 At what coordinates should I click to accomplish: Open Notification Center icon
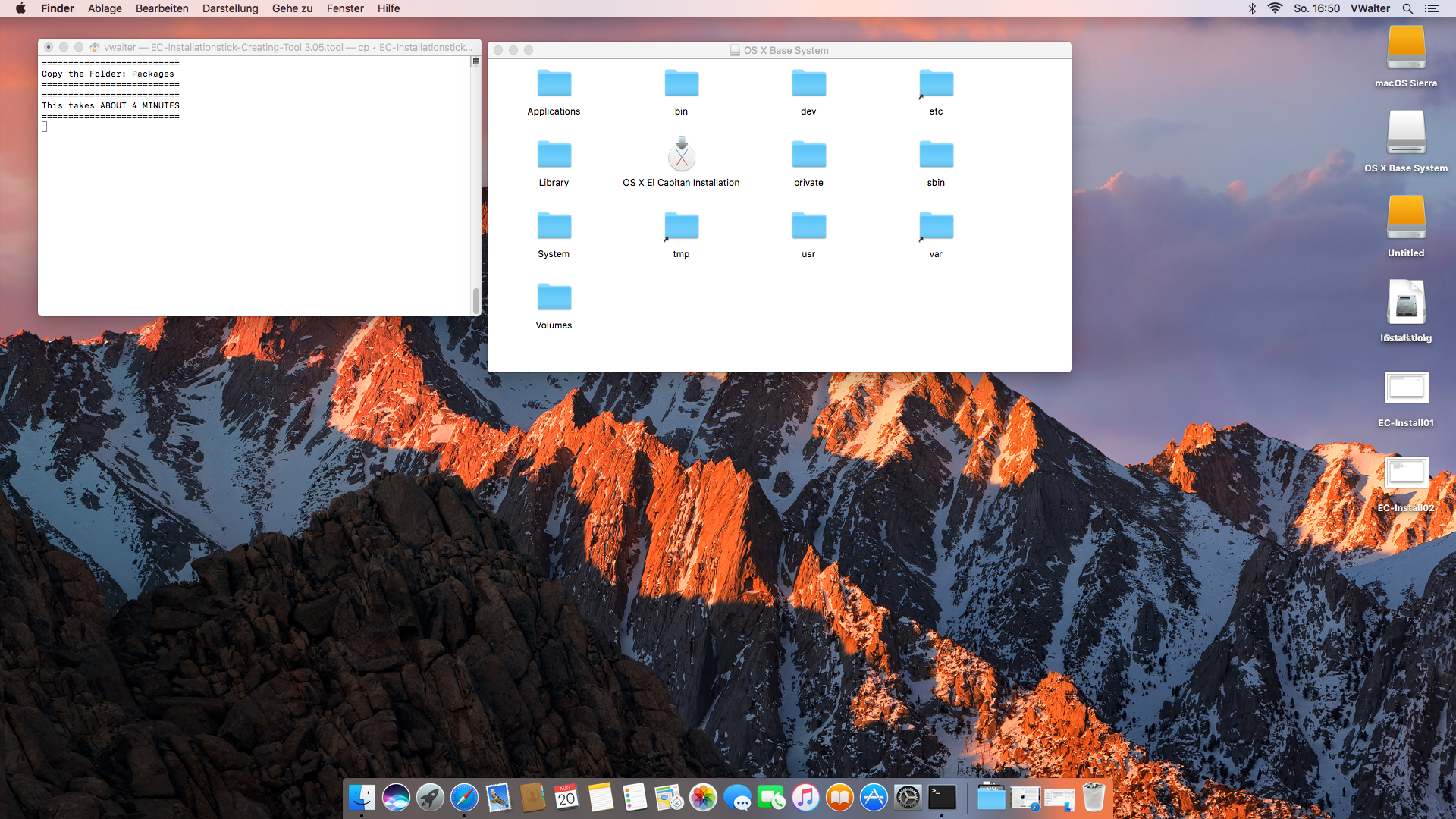tap(1431, 8)
